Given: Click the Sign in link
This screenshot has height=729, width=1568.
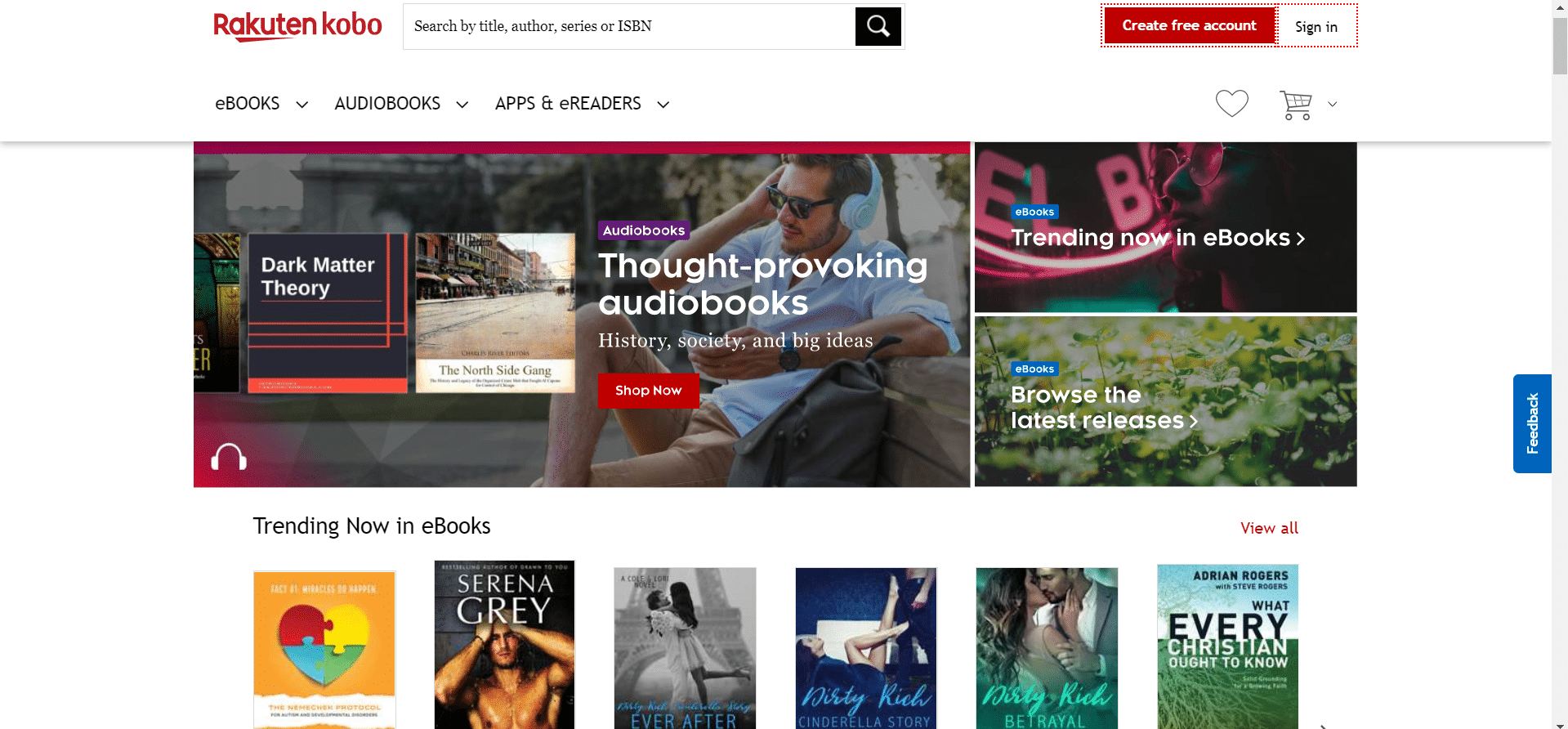Looking at the screenshot, I should tap(1316, 27).
